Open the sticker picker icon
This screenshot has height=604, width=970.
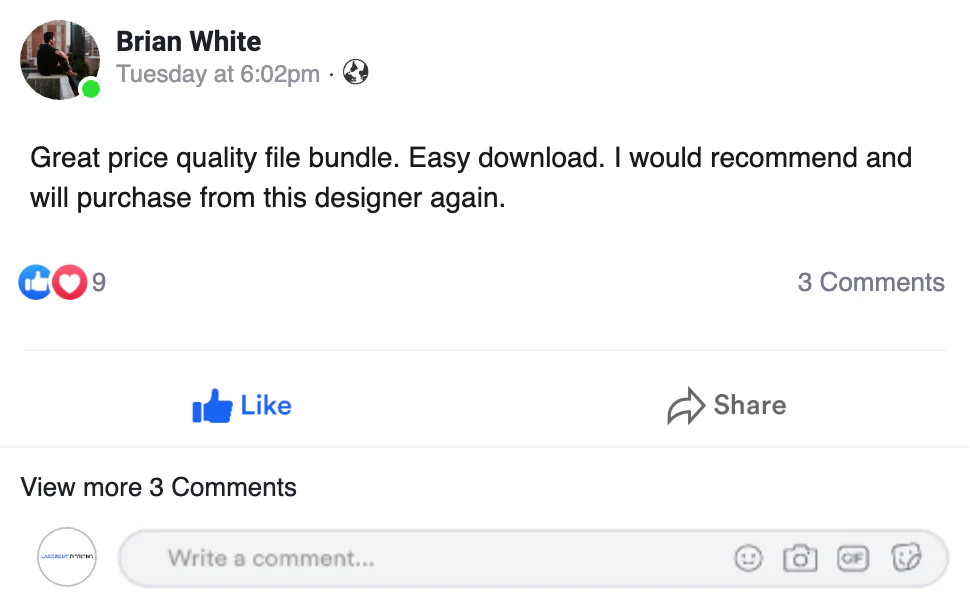coord(906,558)
